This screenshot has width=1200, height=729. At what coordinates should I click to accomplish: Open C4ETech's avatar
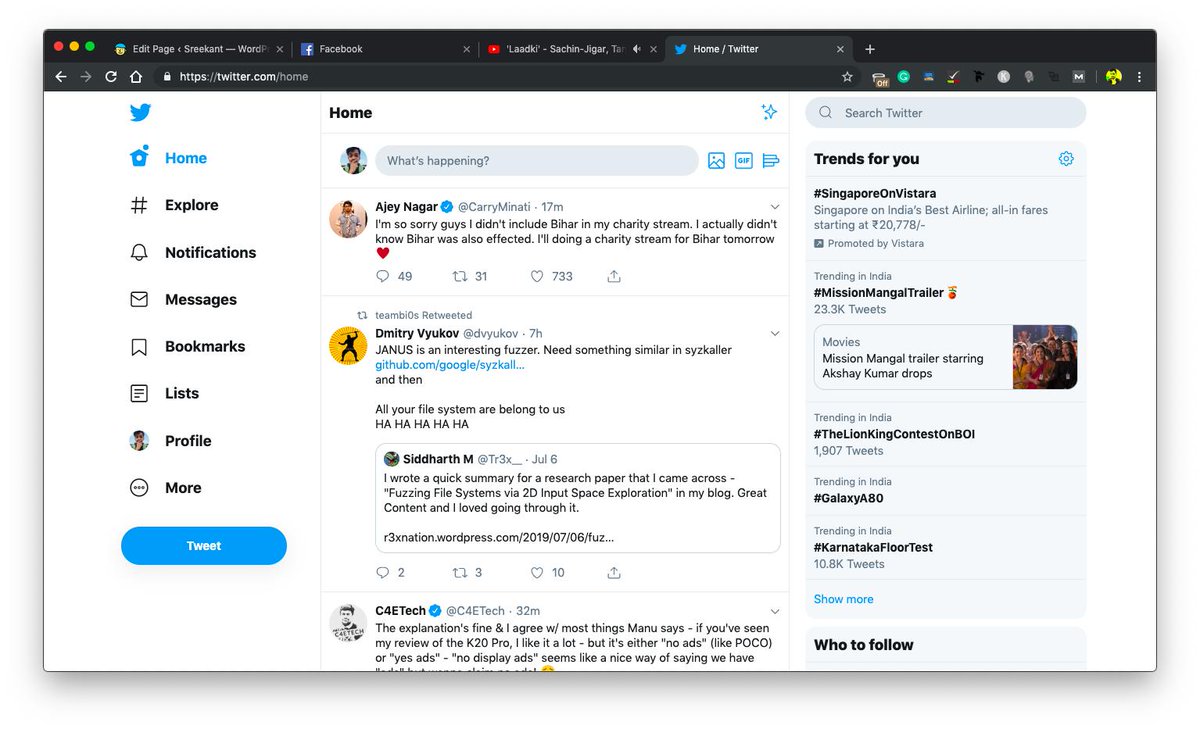tap(348, 623)
